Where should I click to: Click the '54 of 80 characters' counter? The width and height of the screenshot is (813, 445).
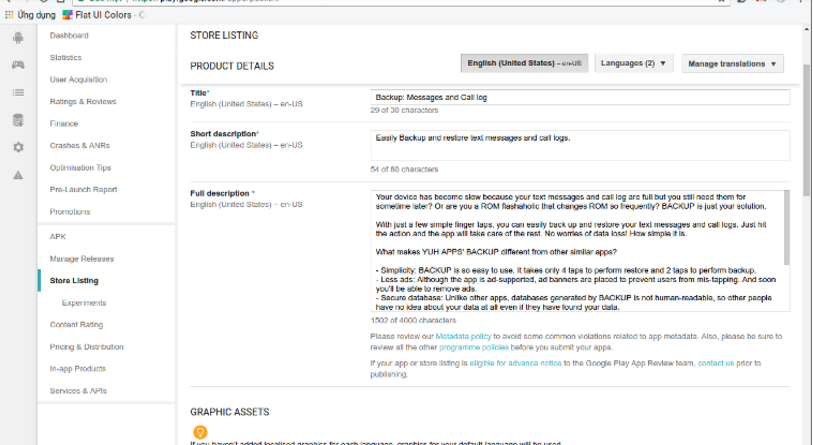pyautogui.click(x=404, y=170)
